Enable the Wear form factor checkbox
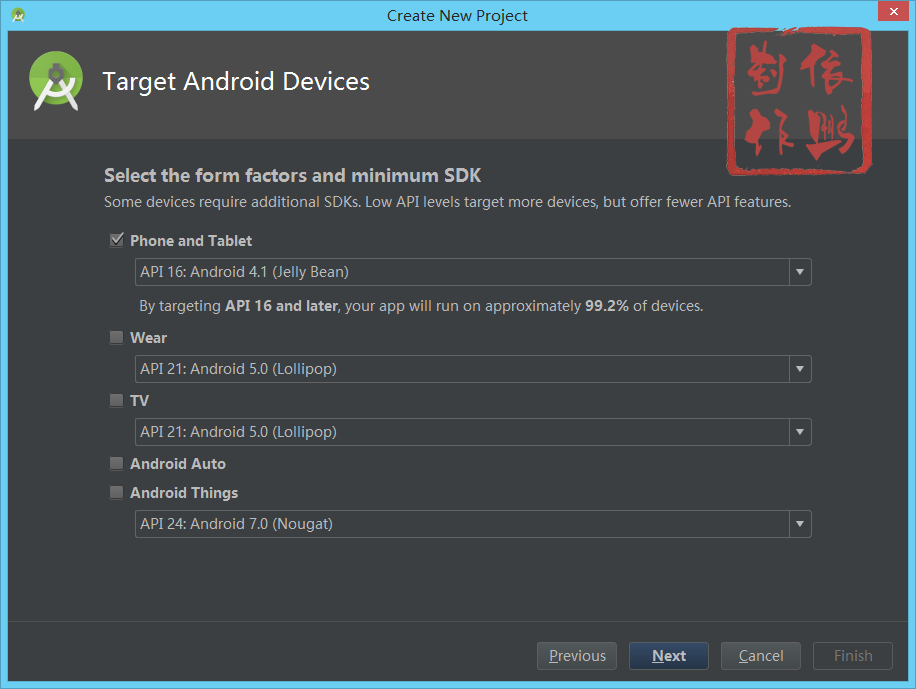The height and width of the screenshot is (689, 916). (117, 337)
